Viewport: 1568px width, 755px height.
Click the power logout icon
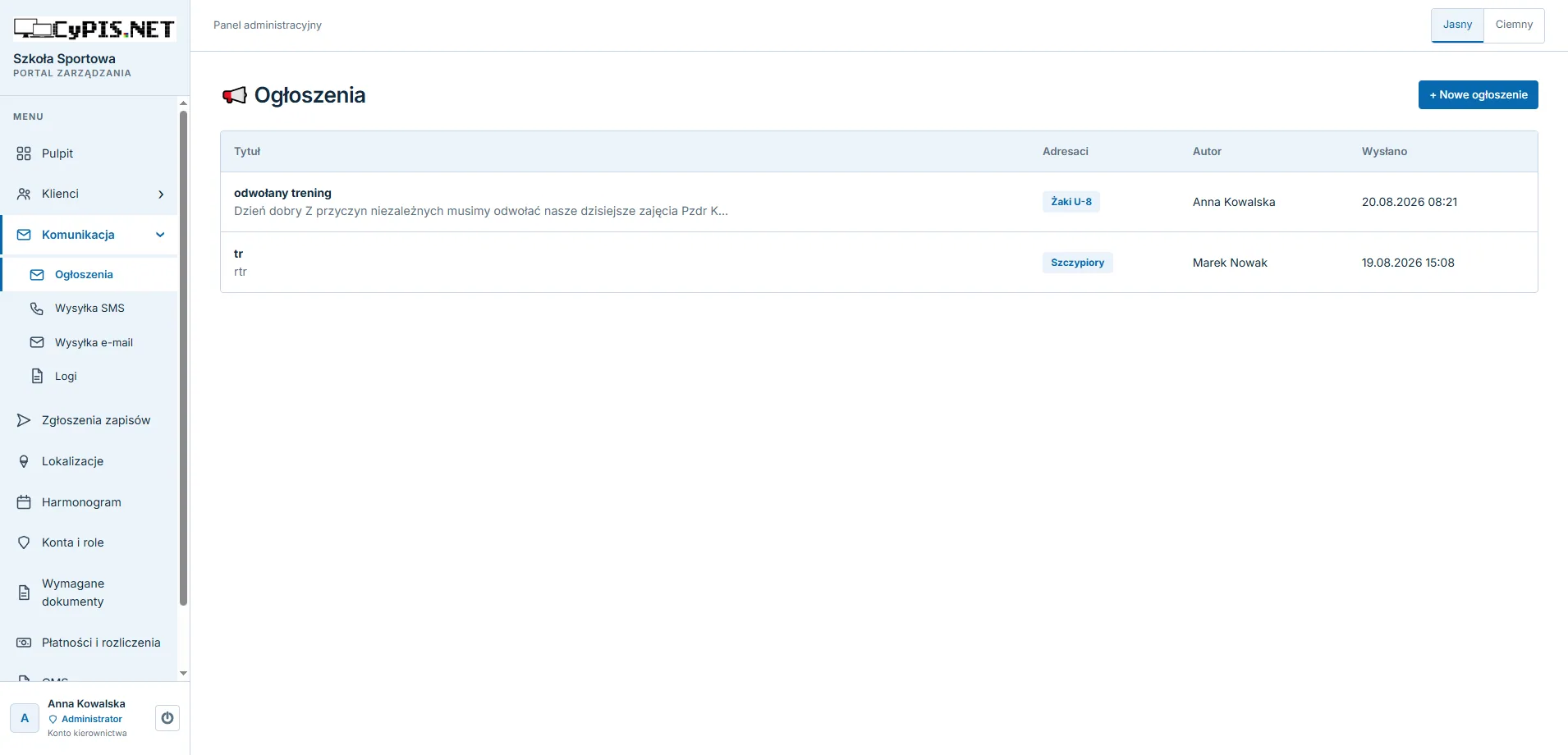click(x=167, y=718)
